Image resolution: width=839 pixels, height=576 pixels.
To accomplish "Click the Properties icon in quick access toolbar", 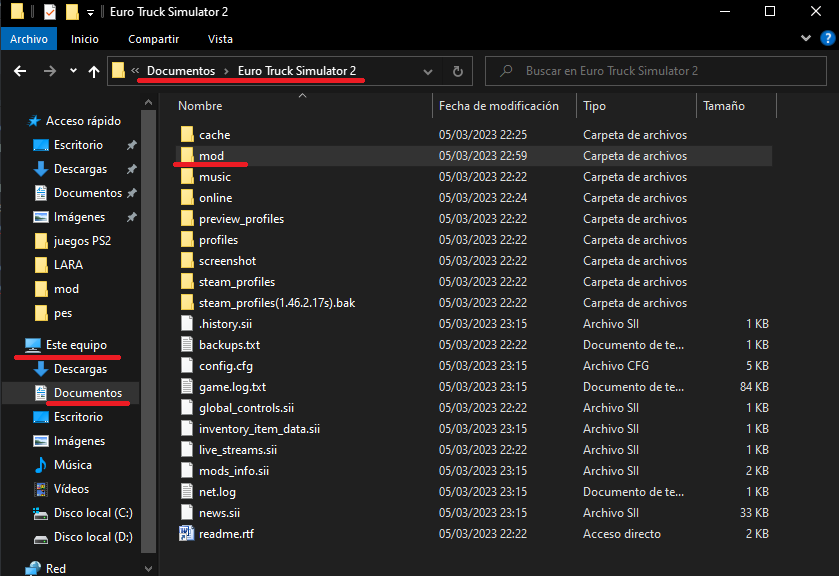I will click(50, 12).
